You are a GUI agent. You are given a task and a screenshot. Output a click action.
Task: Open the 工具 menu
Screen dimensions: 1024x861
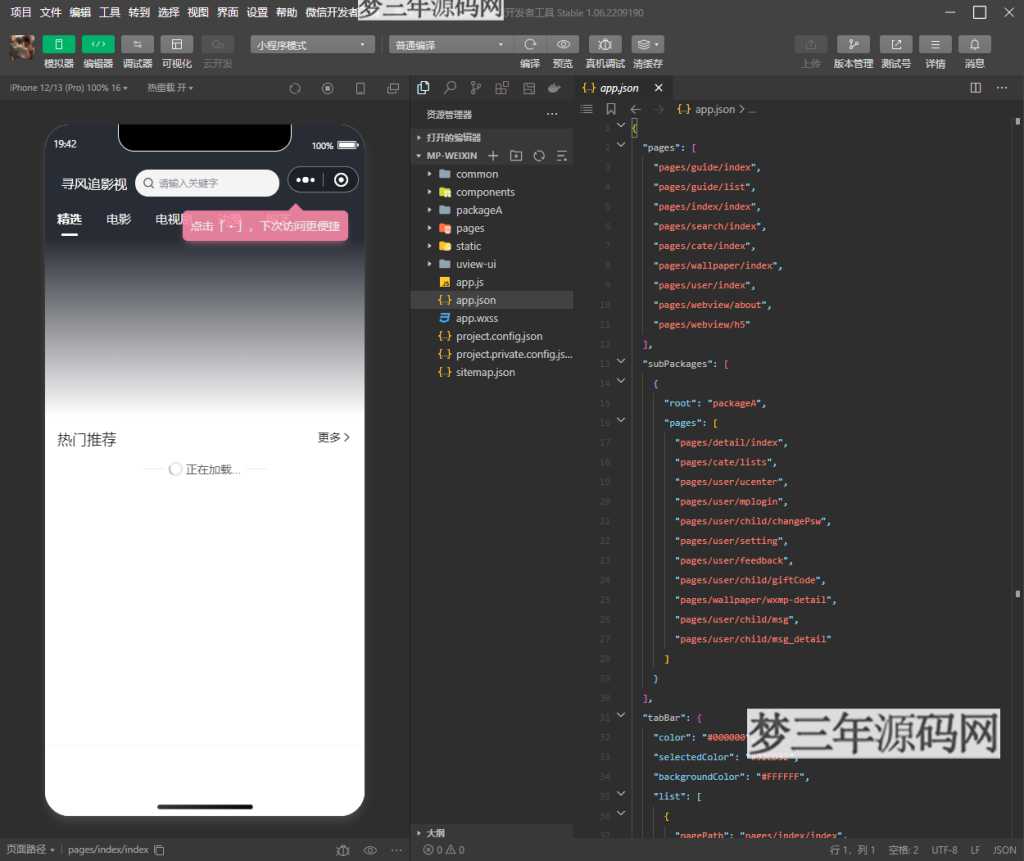(x=110, y=12)
